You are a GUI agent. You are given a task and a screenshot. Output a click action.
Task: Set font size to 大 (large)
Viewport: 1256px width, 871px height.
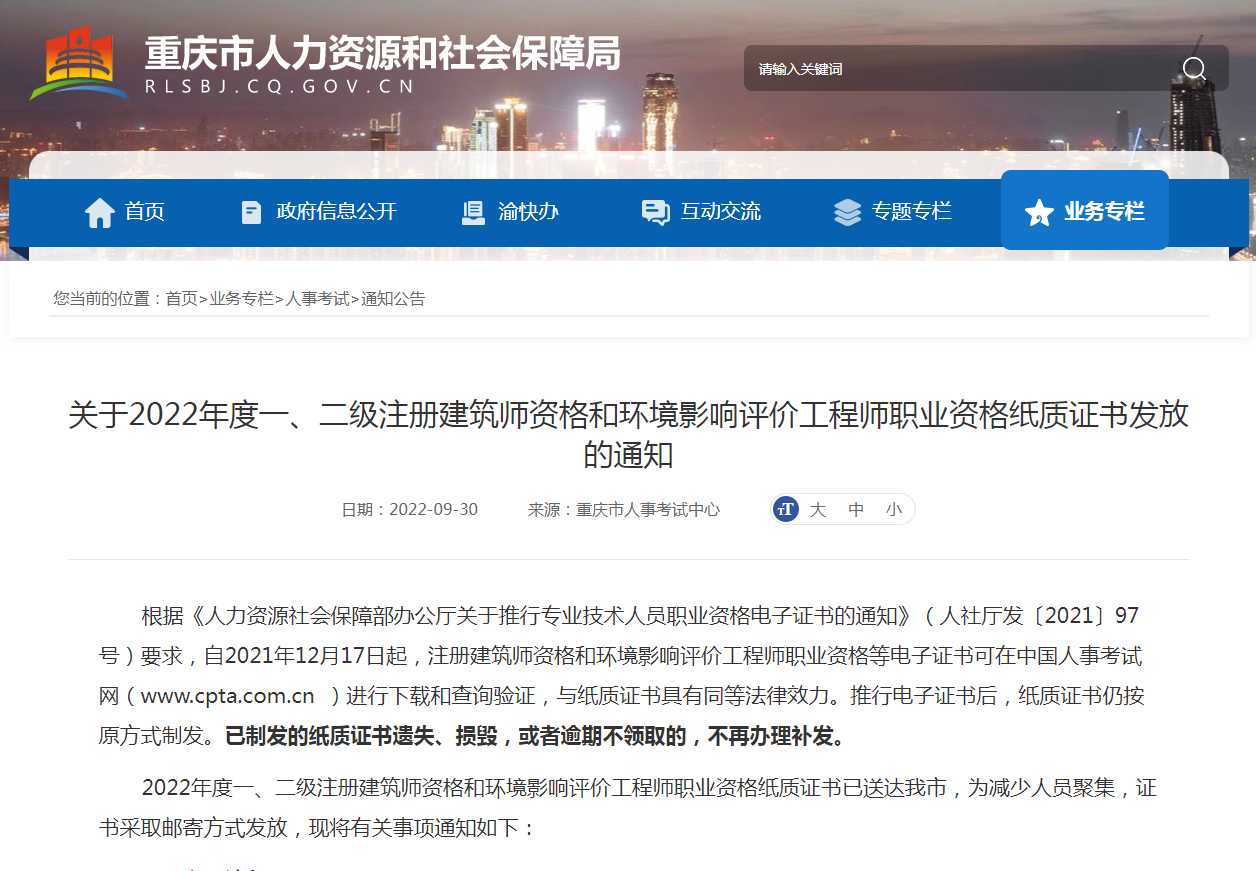[817, 510]
